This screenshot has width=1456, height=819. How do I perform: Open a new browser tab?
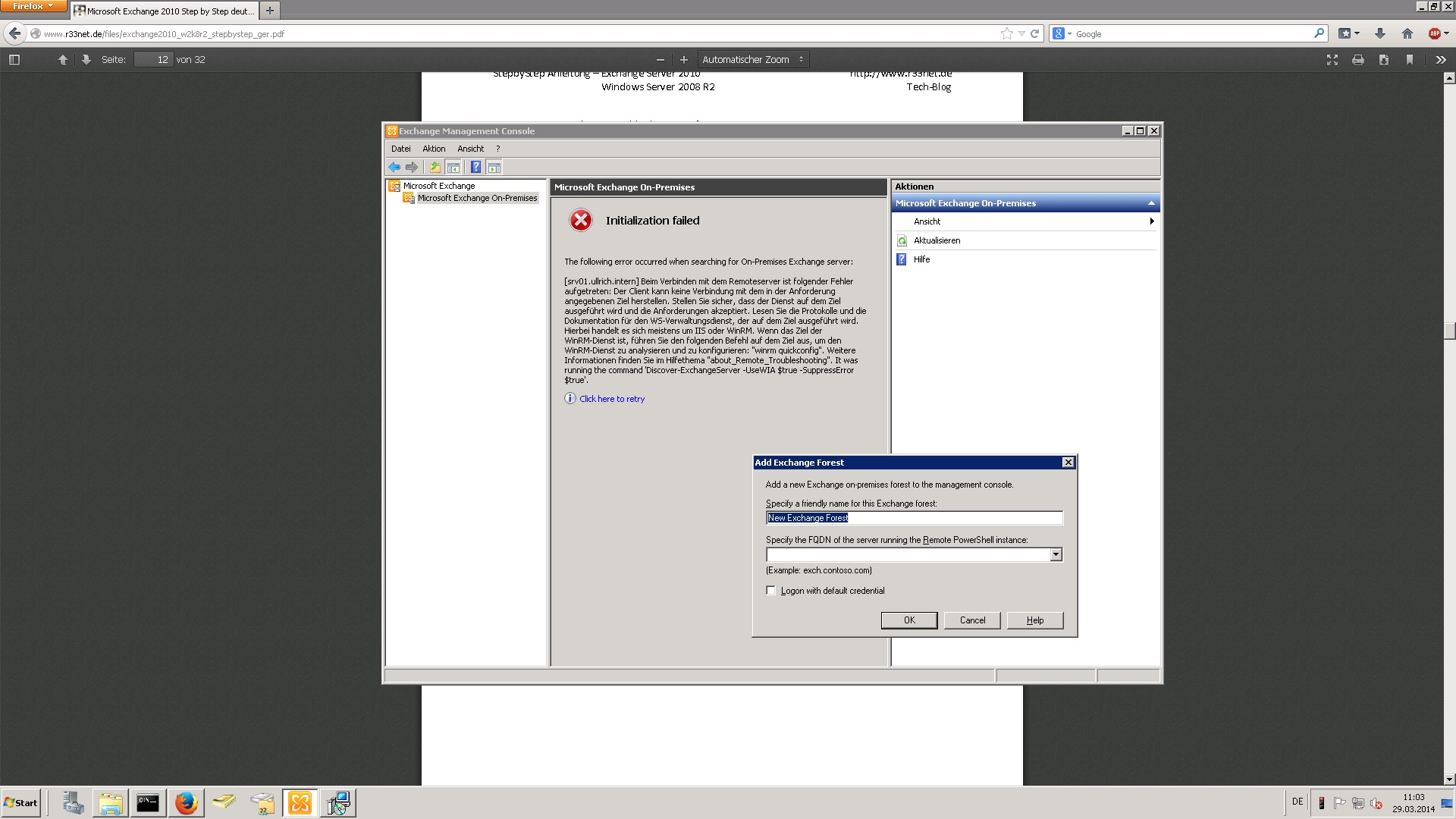coord(269,11)
